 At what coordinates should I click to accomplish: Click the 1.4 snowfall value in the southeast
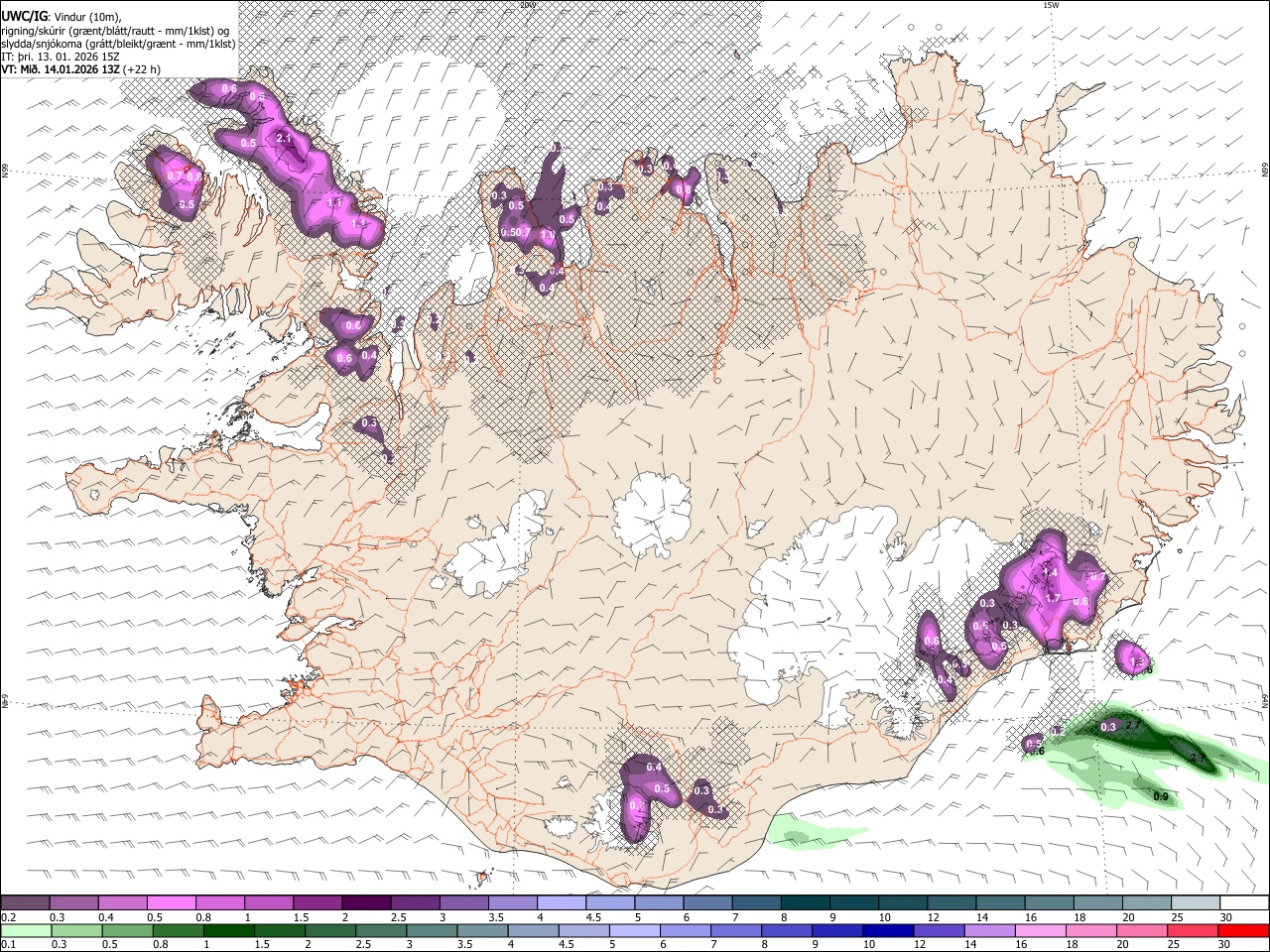point(1050,572)
